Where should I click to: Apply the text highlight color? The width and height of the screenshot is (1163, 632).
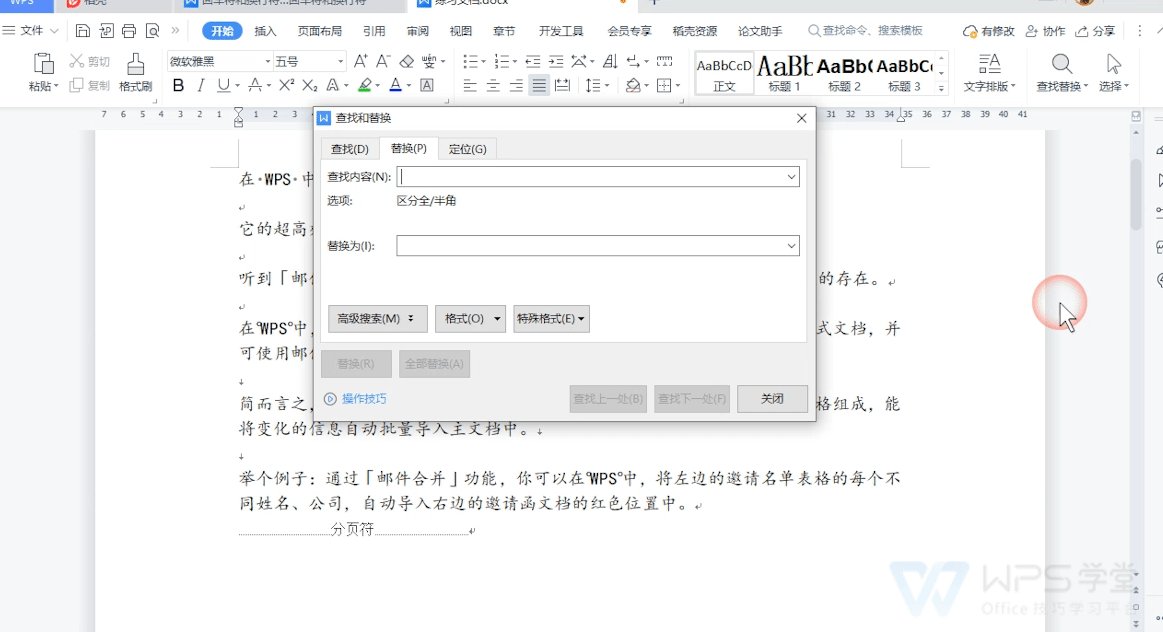[x=364, y=85]
